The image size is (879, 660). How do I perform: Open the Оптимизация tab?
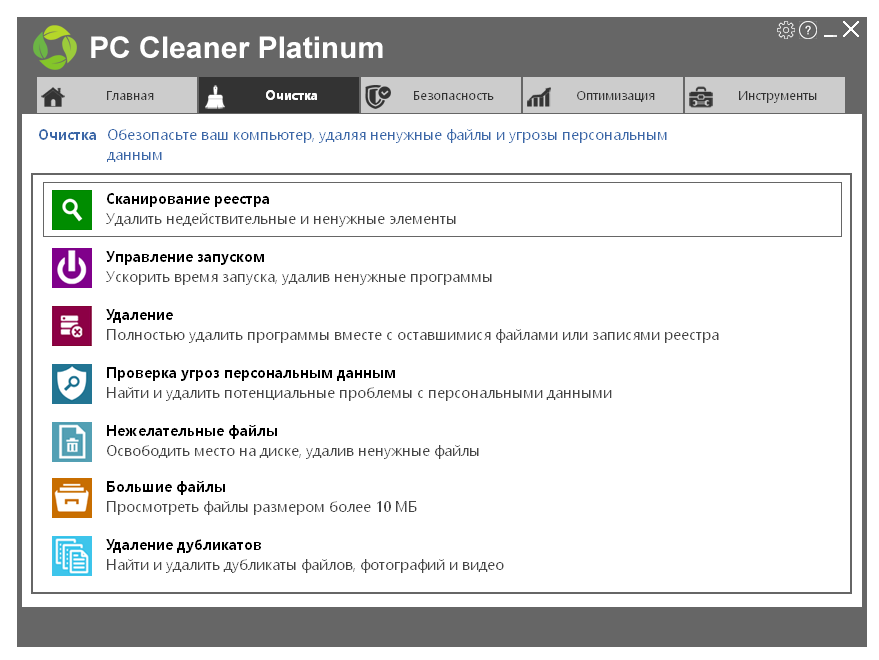tap(603, 95)
